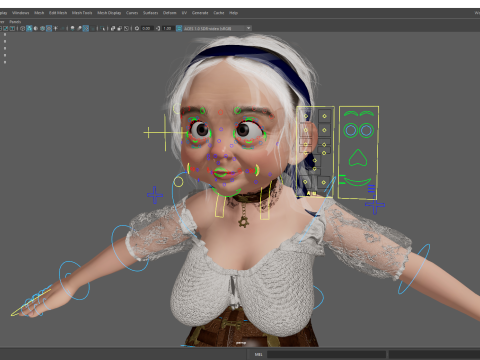Select right eyebrow curve in face picker
Viewport: 480px width, 360px height.
tap(367, 114)
